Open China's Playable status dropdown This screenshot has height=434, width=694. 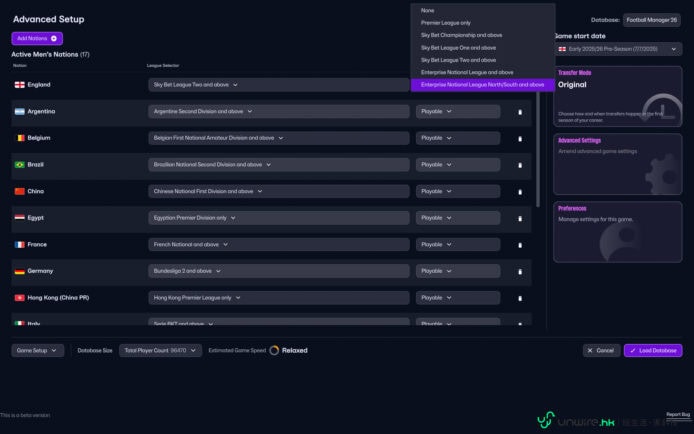point(458,191)
